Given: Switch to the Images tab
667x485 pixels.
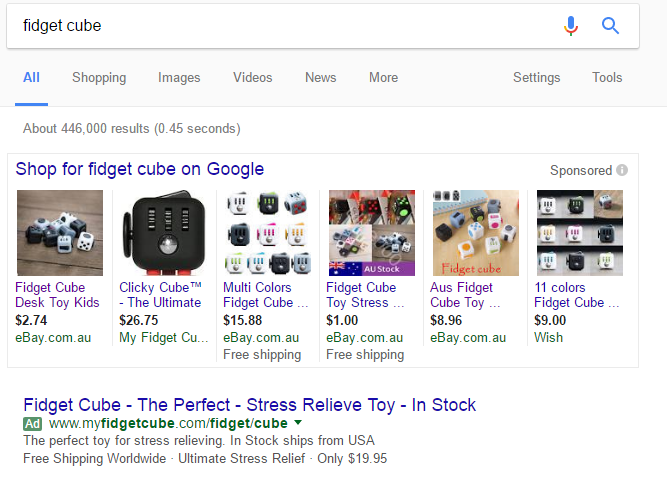Looking at the screenshot, I should pos(179,77).
